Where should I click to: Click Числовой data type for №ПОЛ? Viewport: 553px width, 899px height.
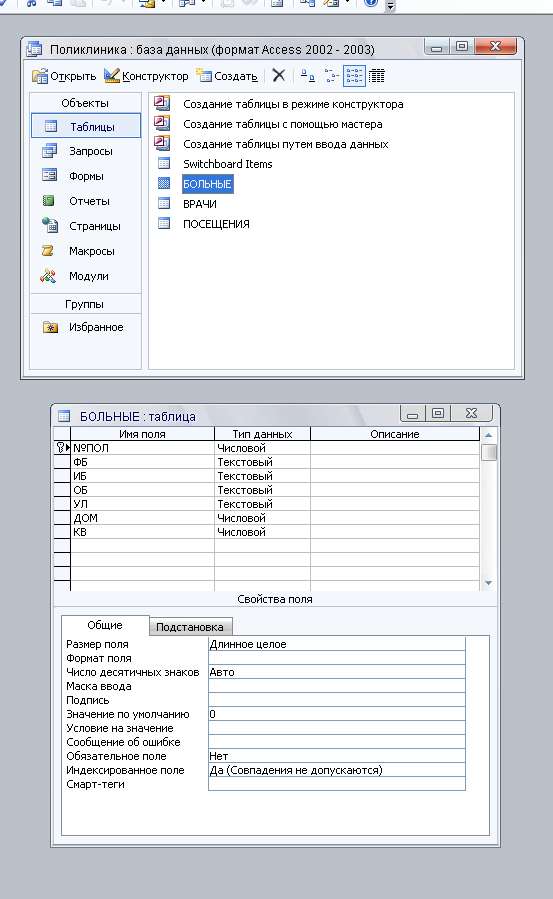click(x=262, y=448)
